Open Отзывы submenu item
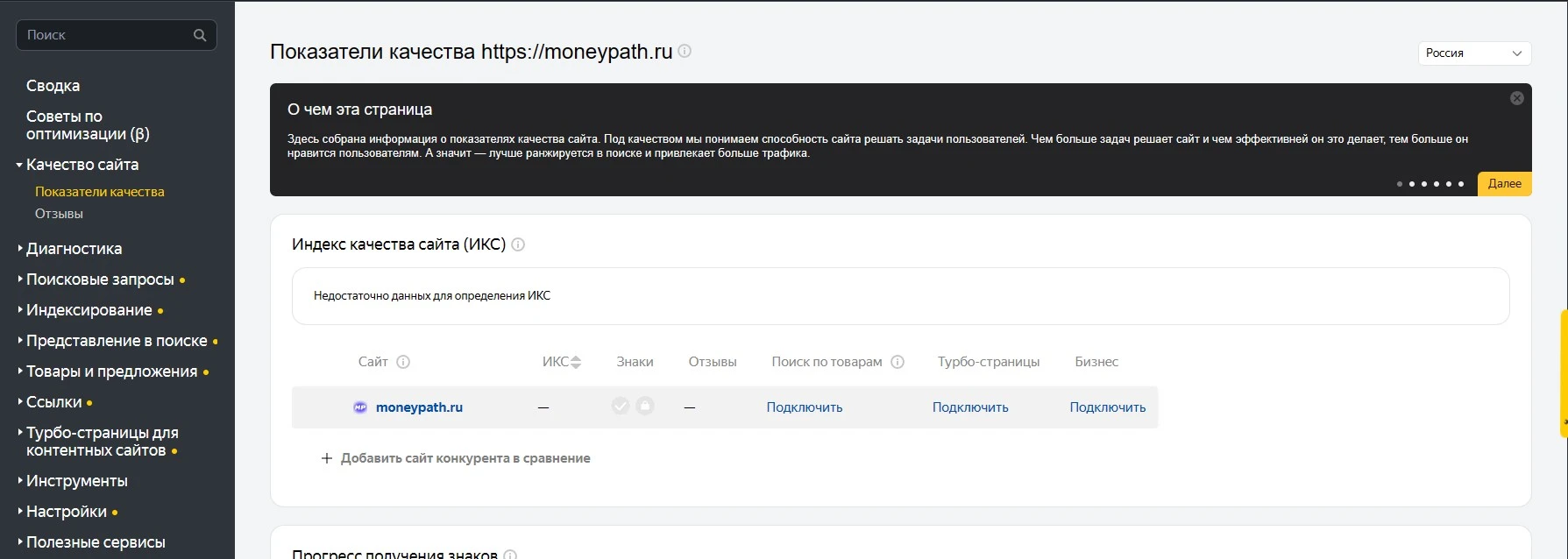The image size is (1568, 559). click(59, 214)
